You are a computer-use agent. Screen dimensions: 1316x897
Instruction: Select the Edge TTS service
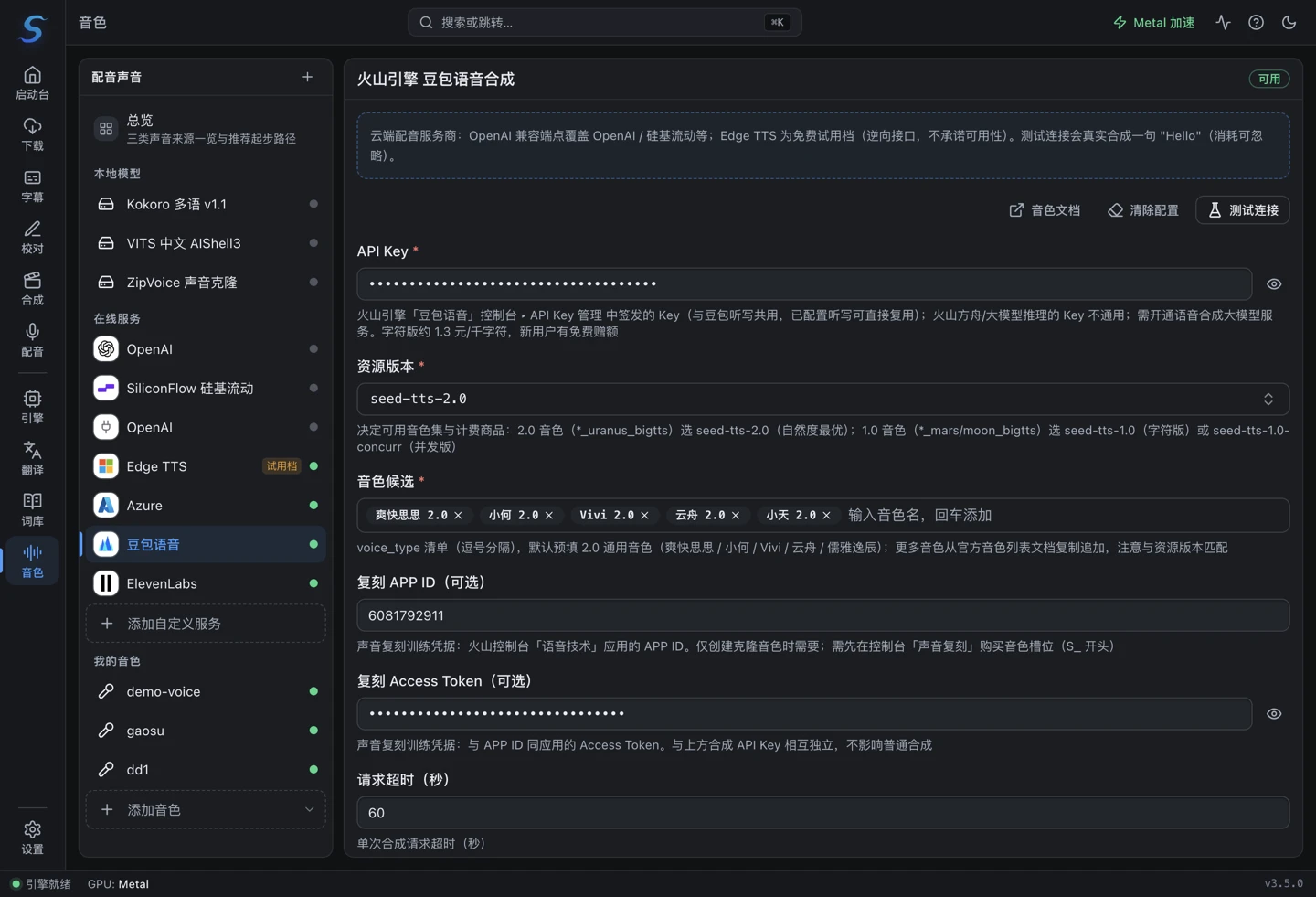[206, 466]
